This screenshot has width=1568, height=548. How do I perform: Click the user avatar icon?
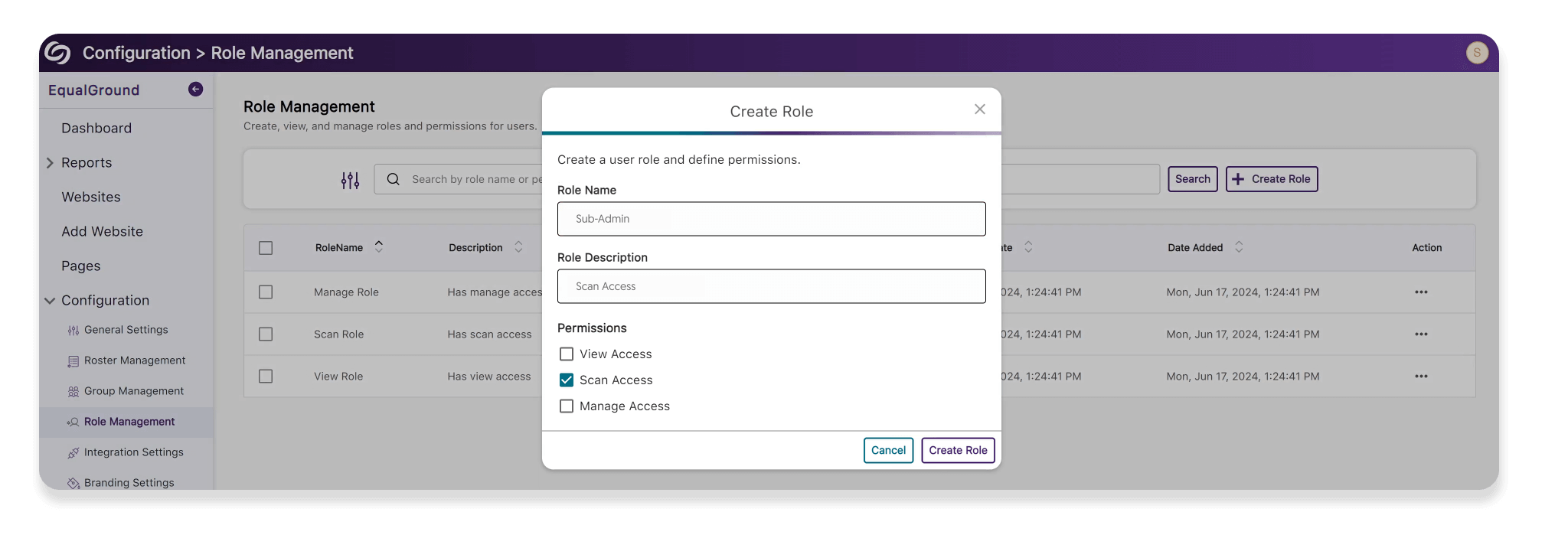click(x=1476, y=53)
